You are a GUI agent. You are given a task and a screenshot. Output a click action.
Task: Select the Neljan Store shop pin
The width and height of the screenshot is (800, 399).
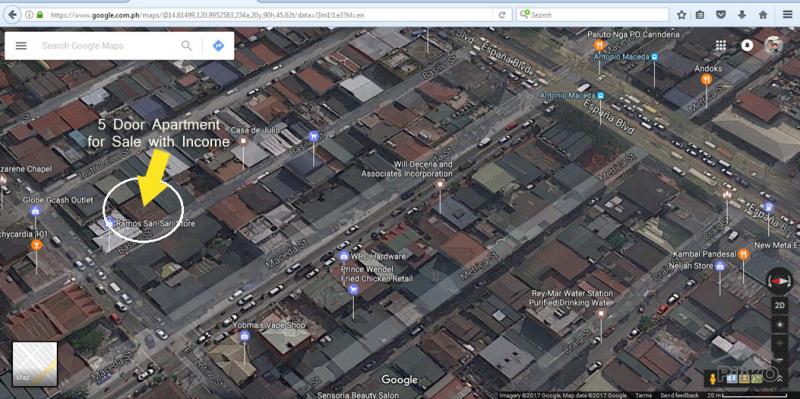click(x=720, y=265)
